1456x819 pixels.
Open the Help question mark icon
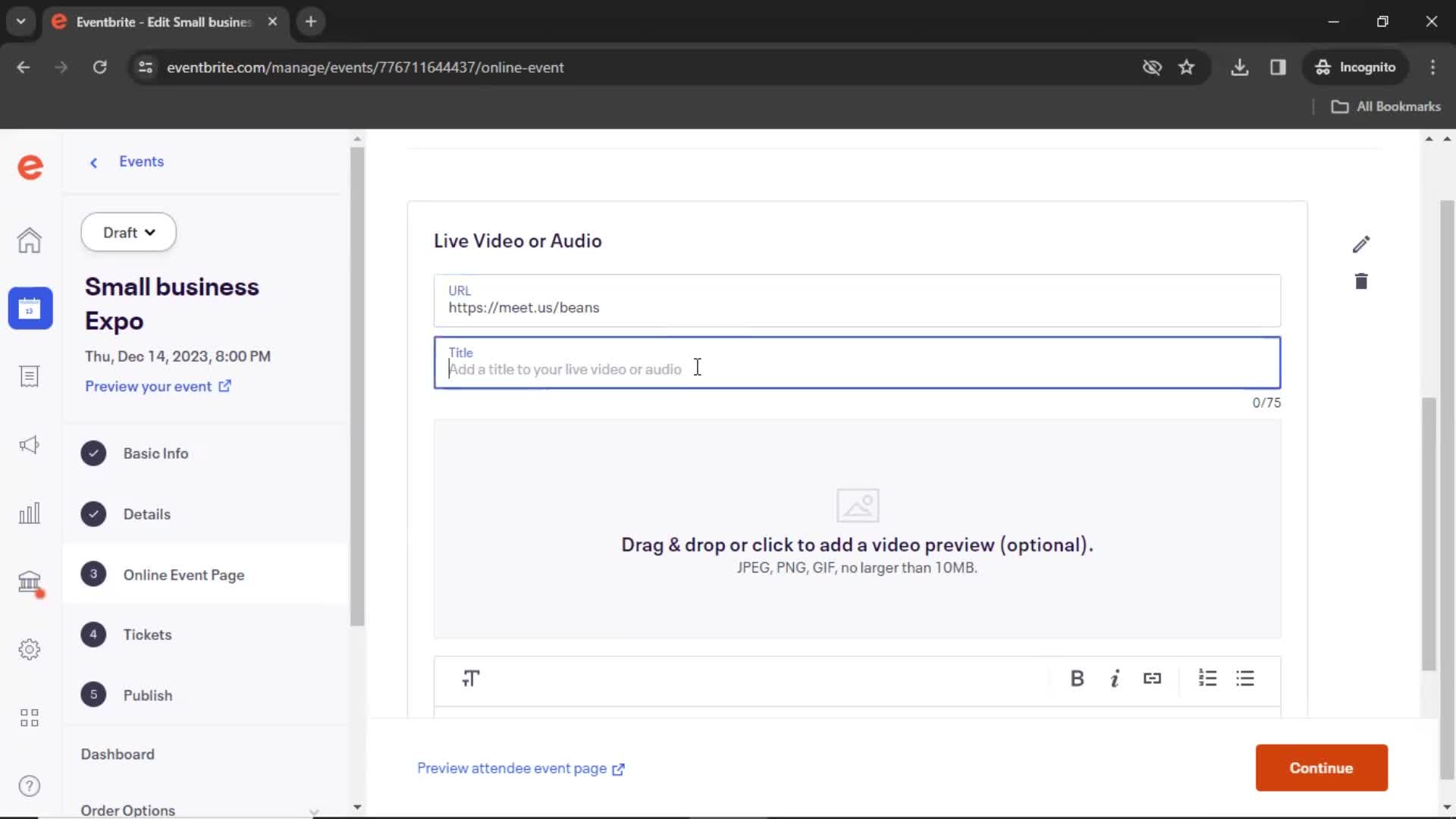30,786
